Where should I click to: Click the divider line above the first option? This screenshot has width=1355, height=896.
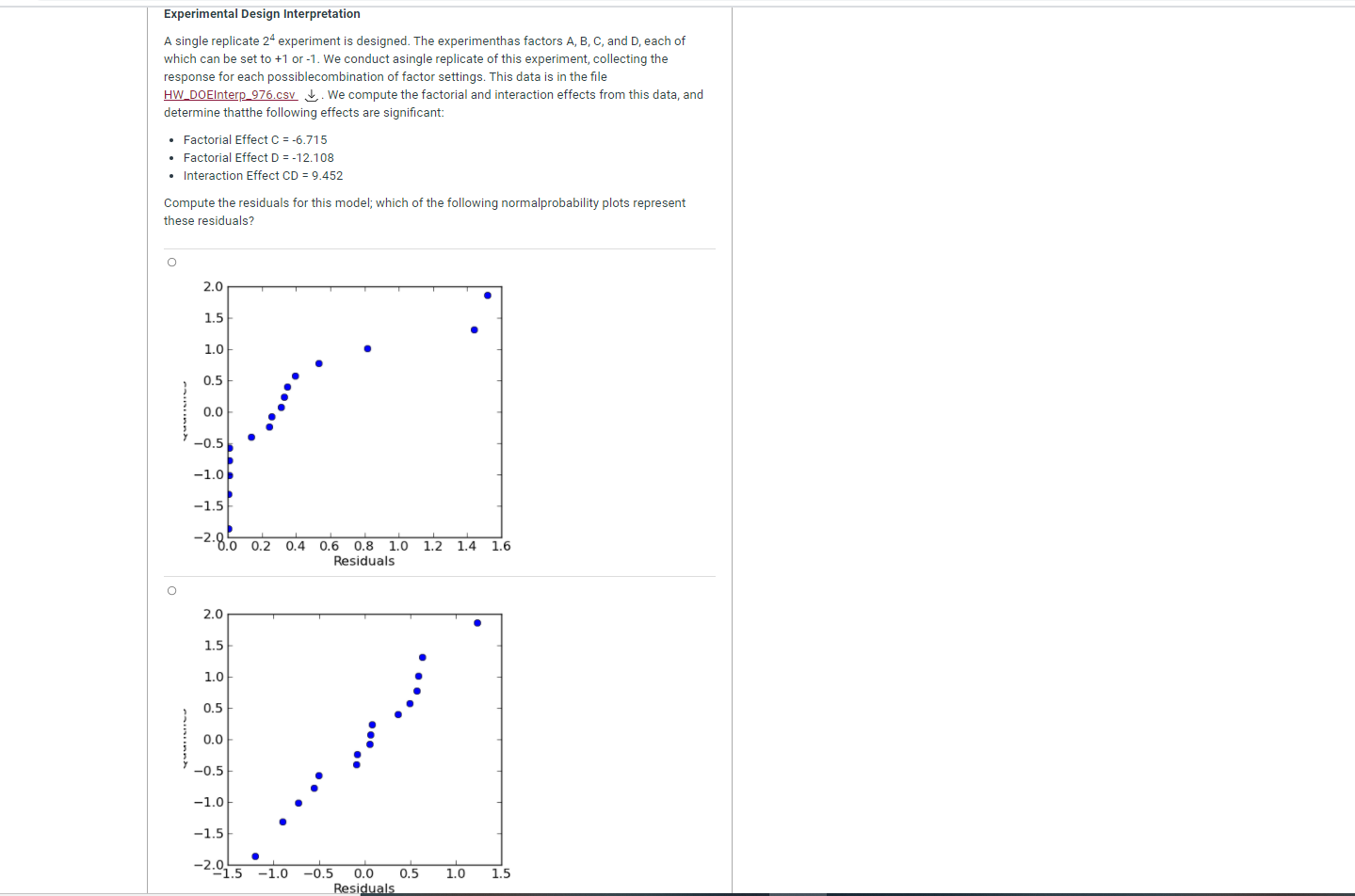[439, 248]
